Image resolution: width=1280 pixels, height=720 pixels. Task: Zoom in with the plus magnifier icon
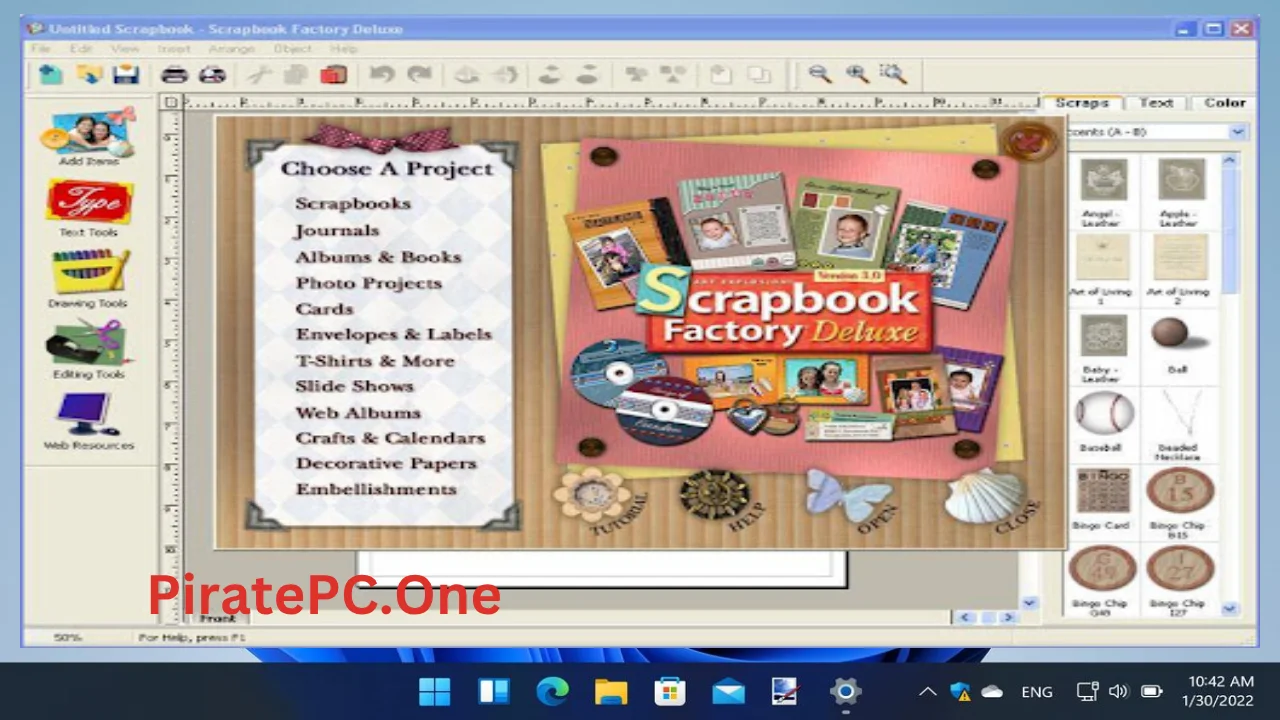click(x=857, y=74)
